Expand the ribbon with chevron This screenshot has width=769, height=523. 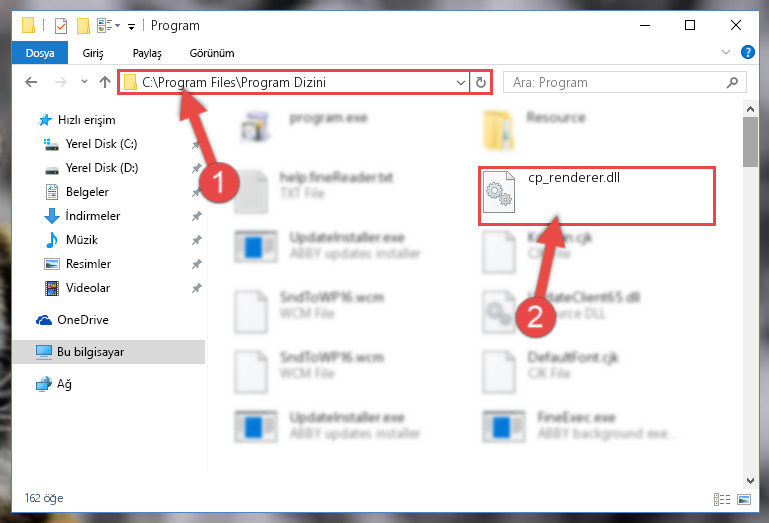click(x=725, y=52)
